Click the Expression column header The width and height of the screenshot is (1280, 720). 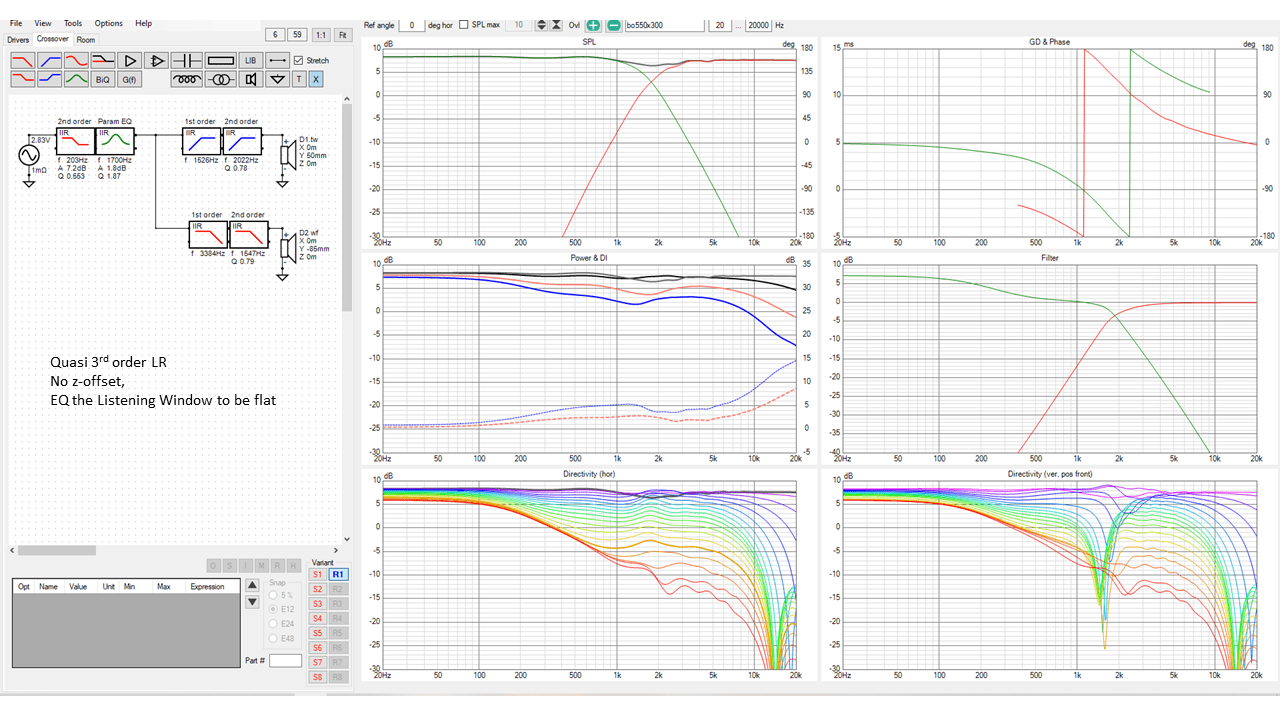click(x=207, y=587)
